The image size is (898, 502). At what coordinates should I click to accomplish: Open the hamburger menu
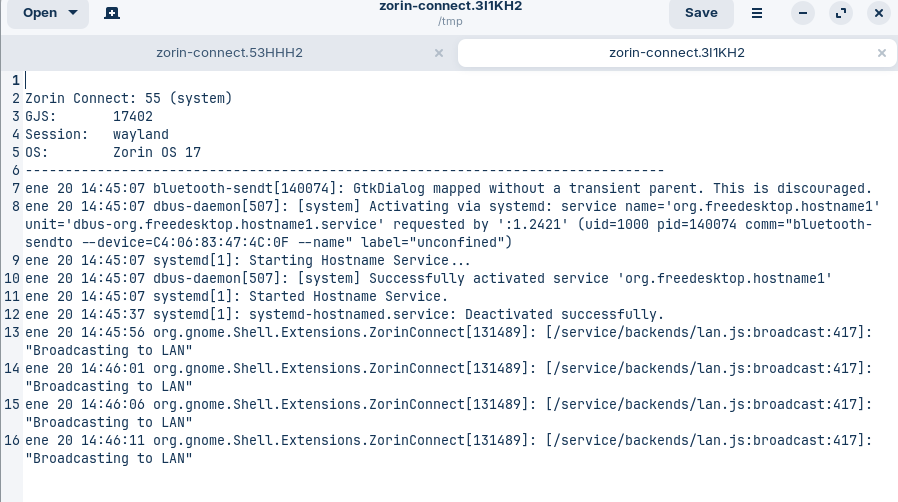(x=757, y=13)
